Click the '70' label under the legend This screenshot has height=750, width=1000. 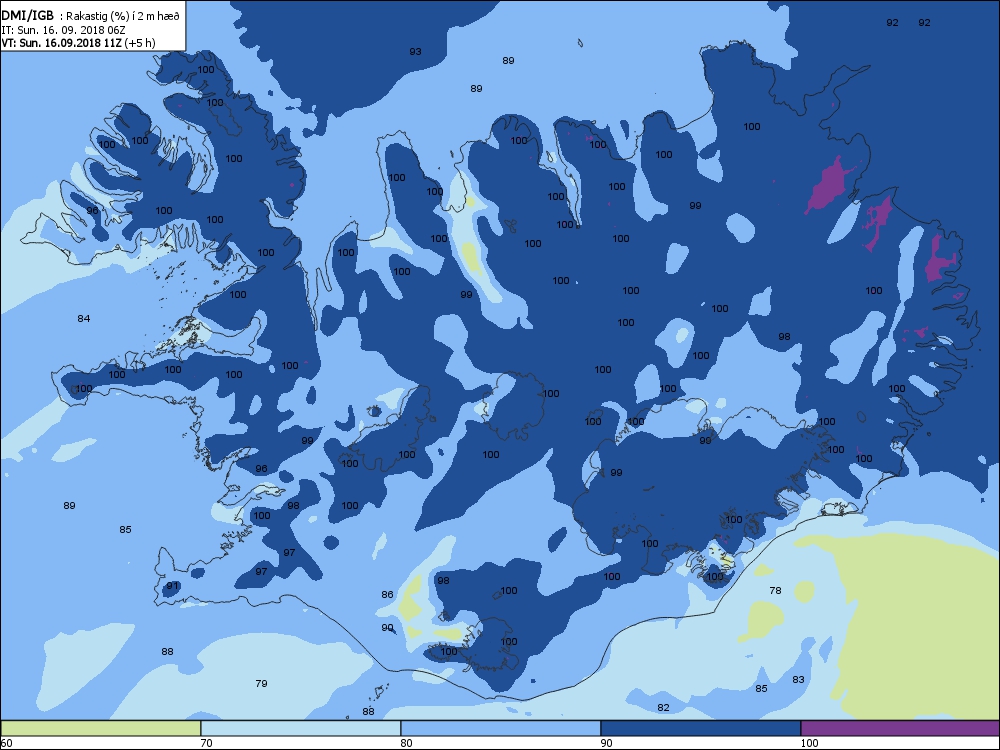[207, 743]
